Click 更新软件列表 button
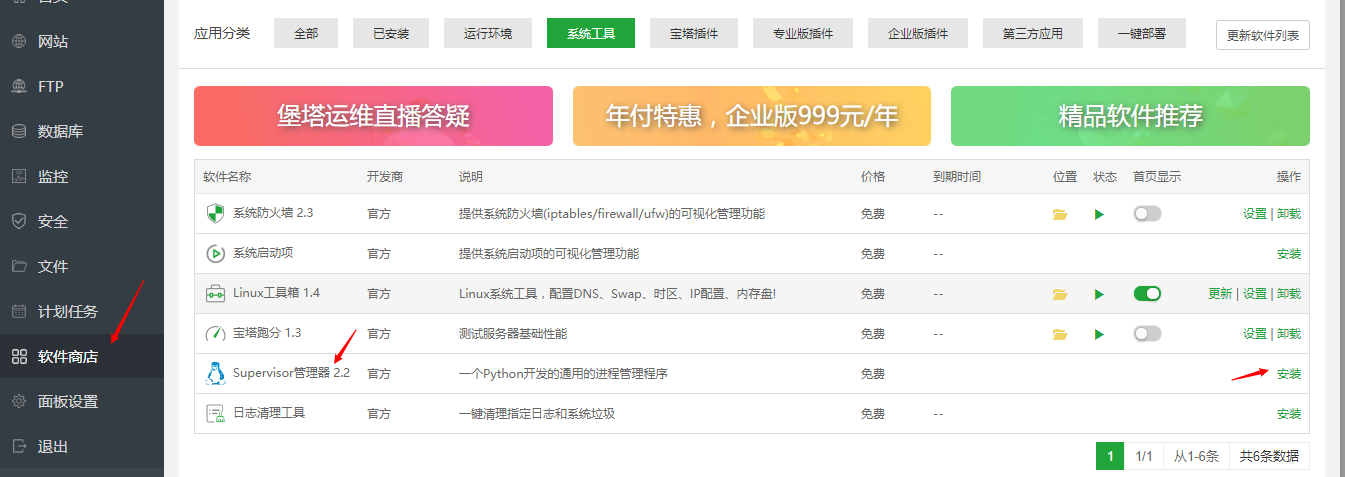The width and height of the screenshot is (1345, 477). 1263,35
